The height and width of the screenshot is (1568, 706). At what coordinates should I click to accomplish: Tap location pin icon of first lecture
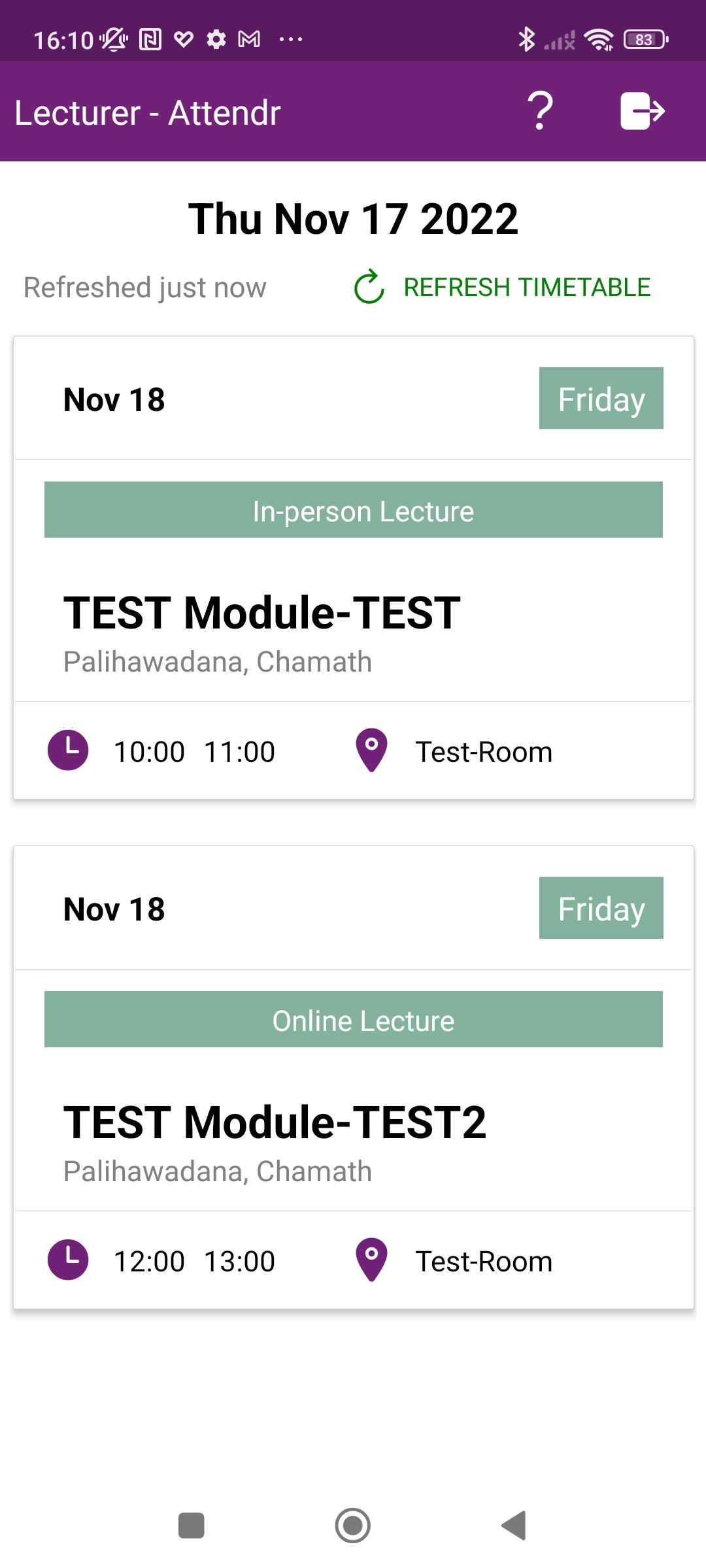[x=371, y=750]
